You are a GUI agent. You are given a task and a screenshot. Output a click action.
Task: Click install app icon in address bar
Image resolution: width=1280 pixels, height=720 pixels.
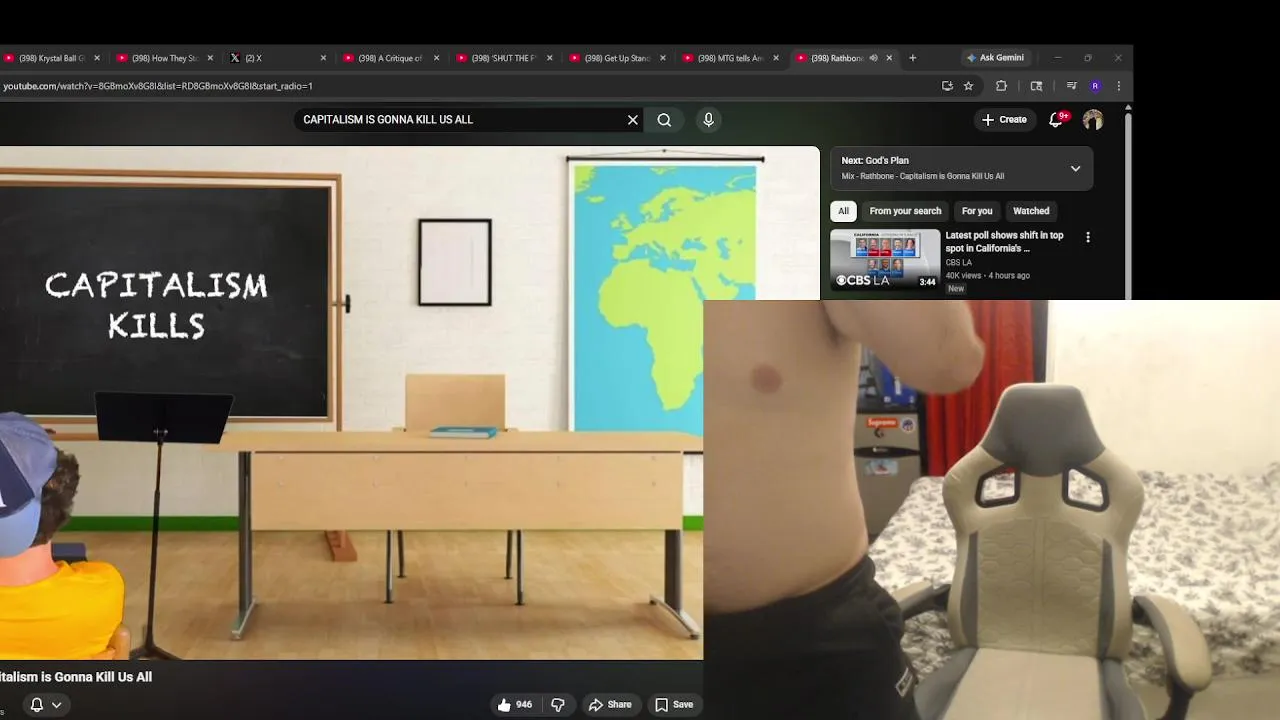947,86
